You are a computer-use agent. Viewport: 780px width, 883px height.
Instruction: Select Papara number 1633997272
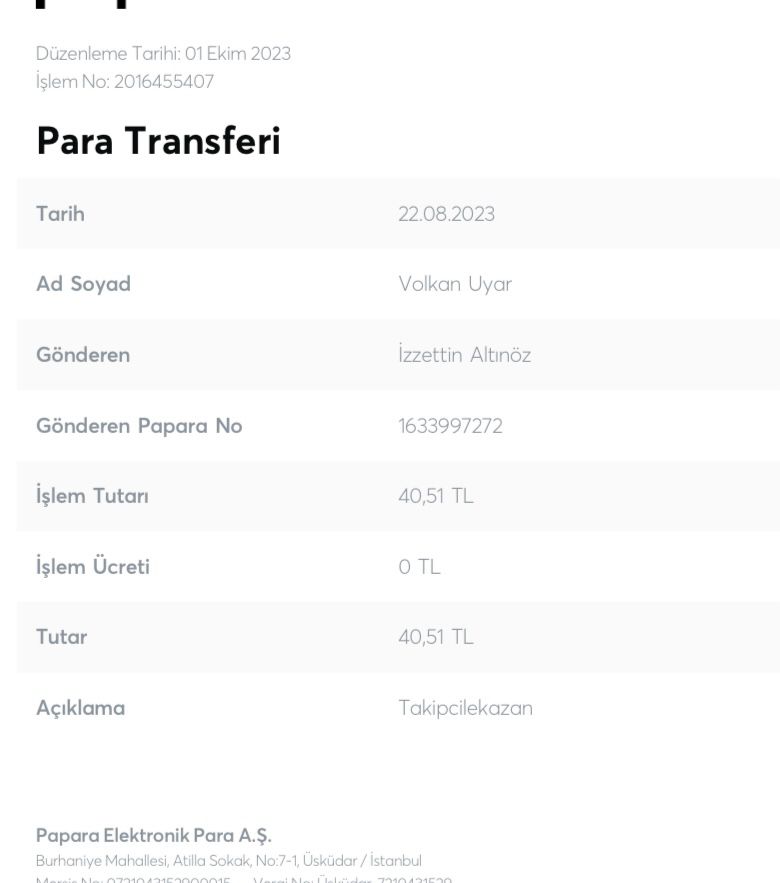tap(451, 426)
